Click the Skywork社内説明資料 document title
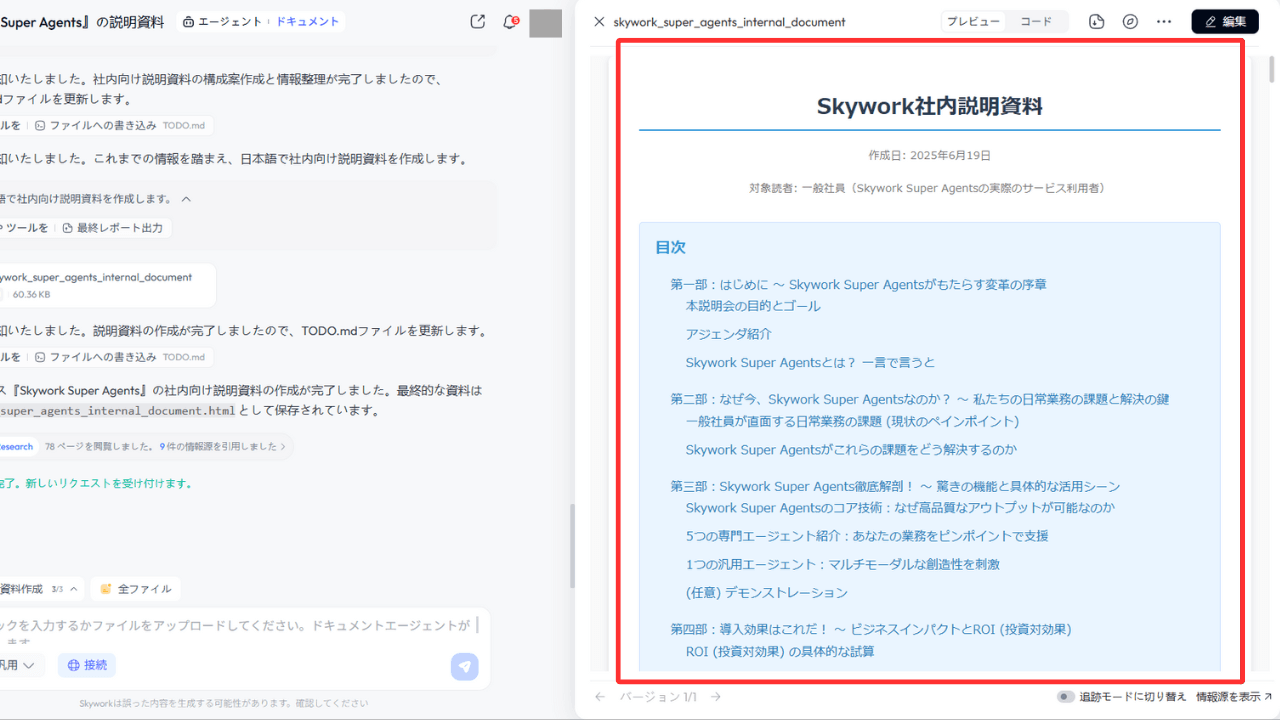The image size is (1280, 720). pyautogui.click(x=930, y=106)
